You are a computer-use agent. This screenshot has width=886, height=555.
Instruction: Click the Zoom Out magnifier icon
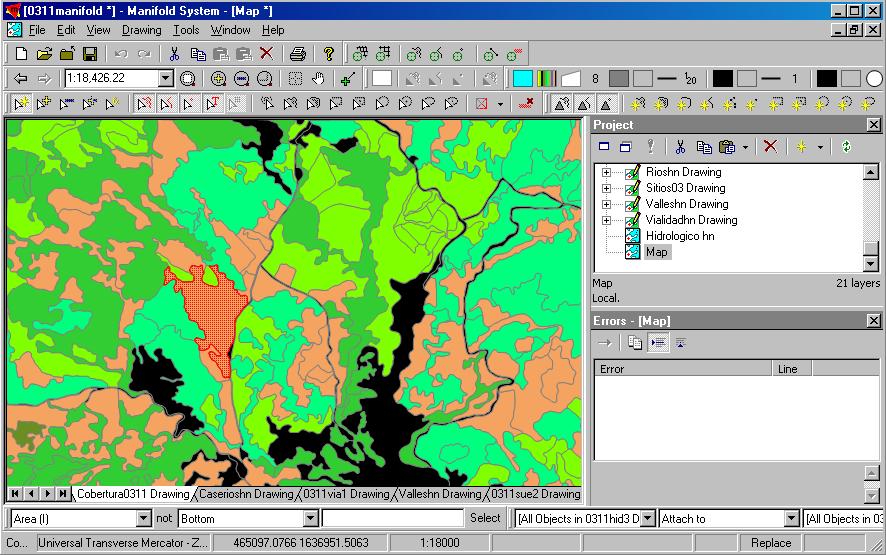[x=241, y=79]
